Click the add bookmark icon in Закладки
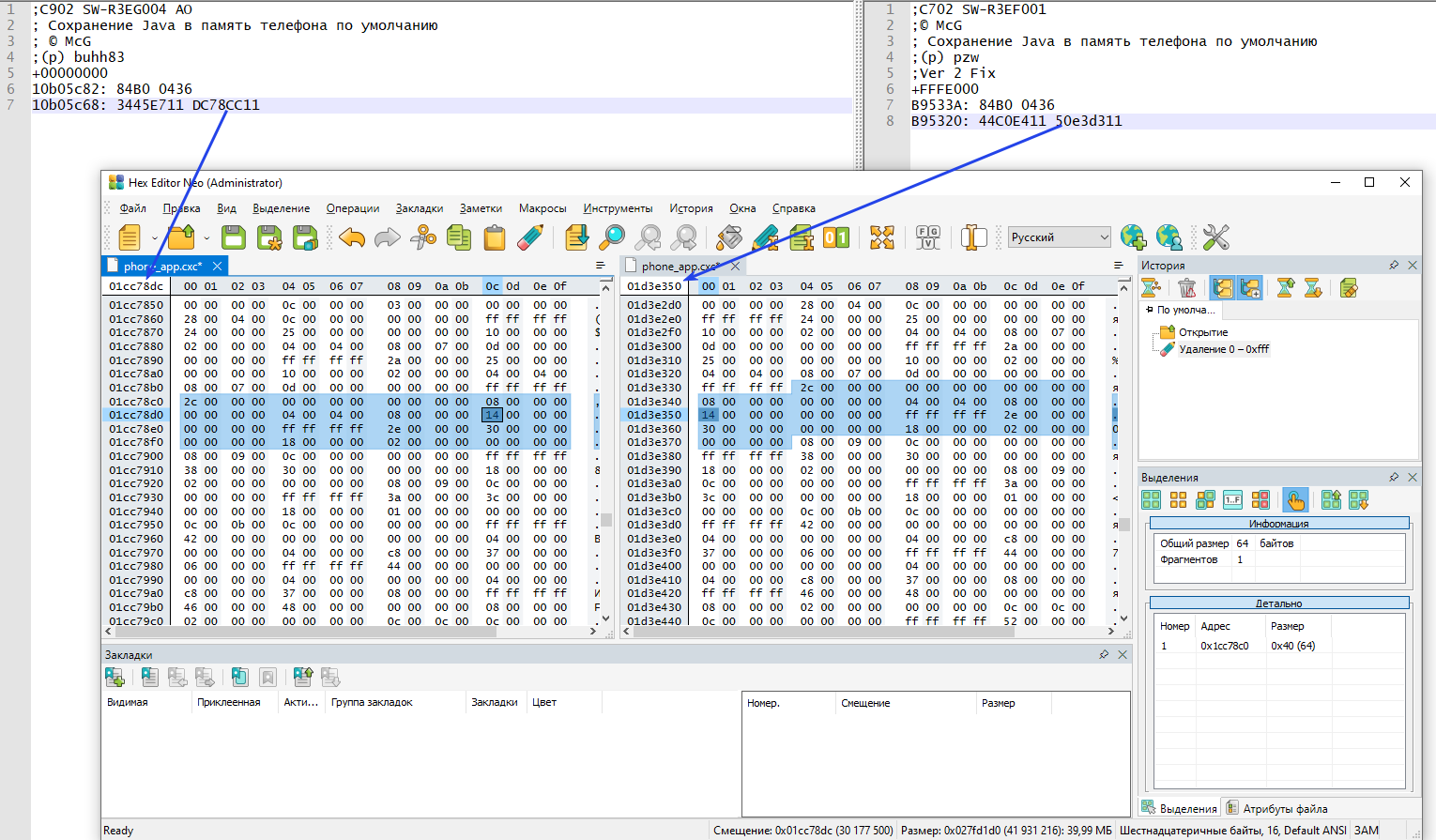Screen dimensions: 1436x840 (115, 677)
